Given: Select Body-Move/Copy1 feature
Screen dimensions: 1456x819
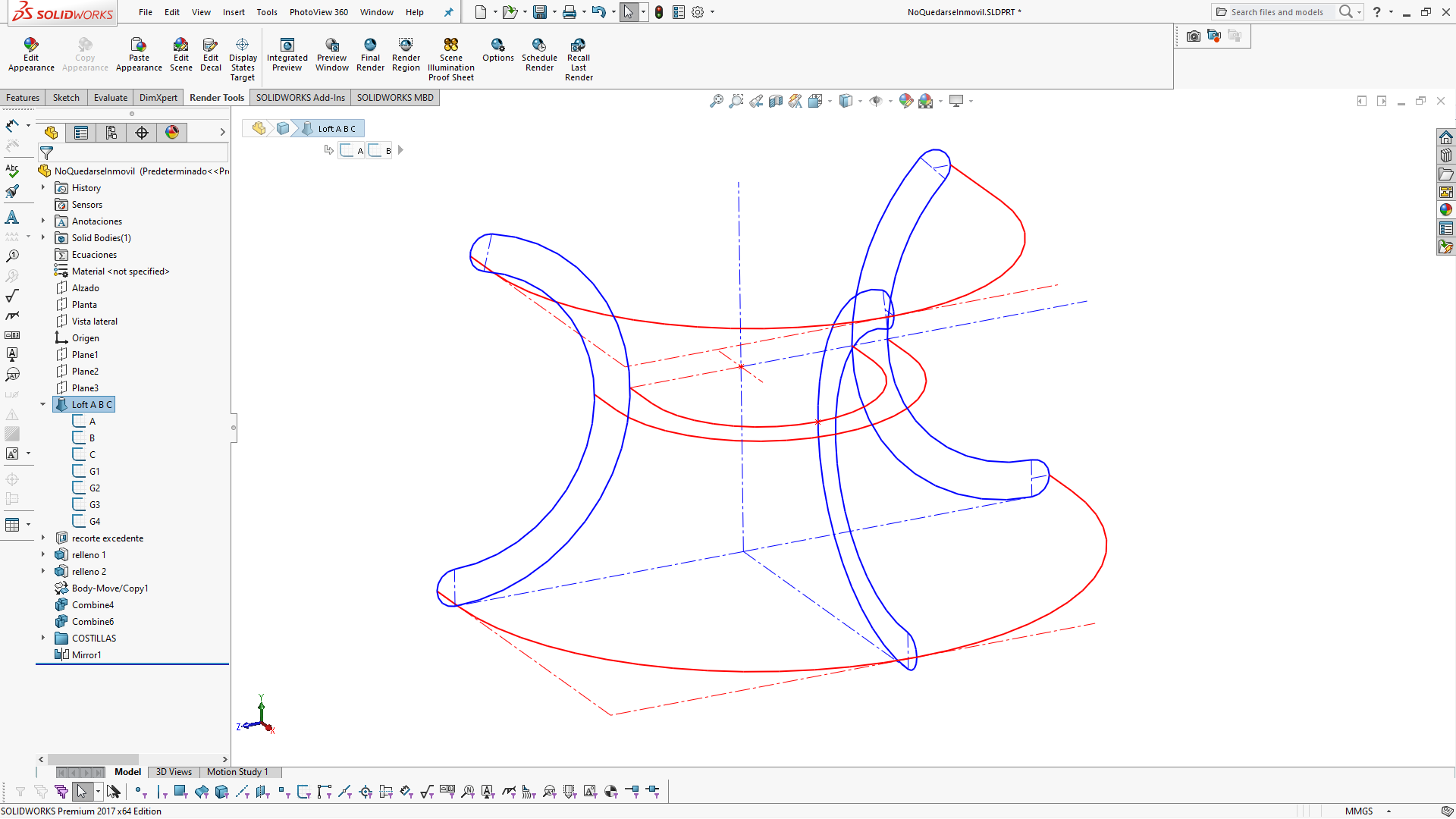Looking at the screenshot, I should tap(102, 588).
